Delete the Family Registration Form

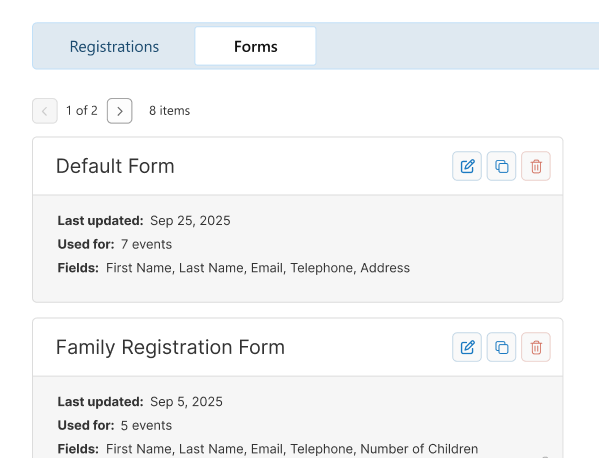coord(536,347)
